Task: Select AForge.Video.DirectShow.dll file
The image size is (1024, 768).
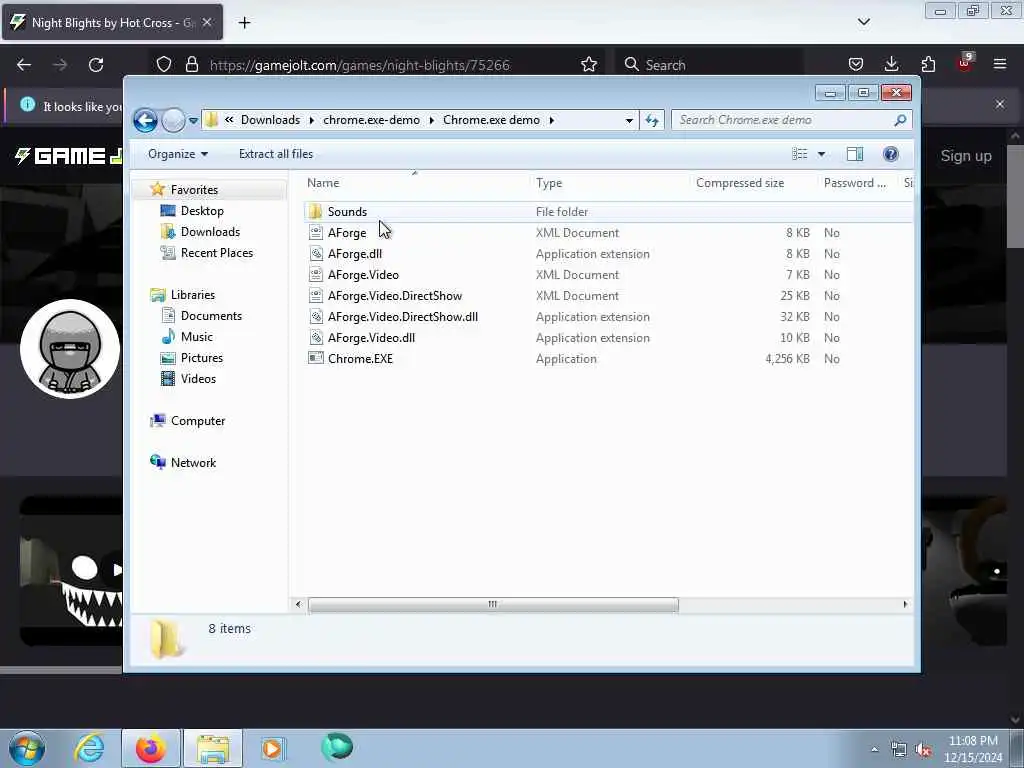Action: click(x=402, y=317)
